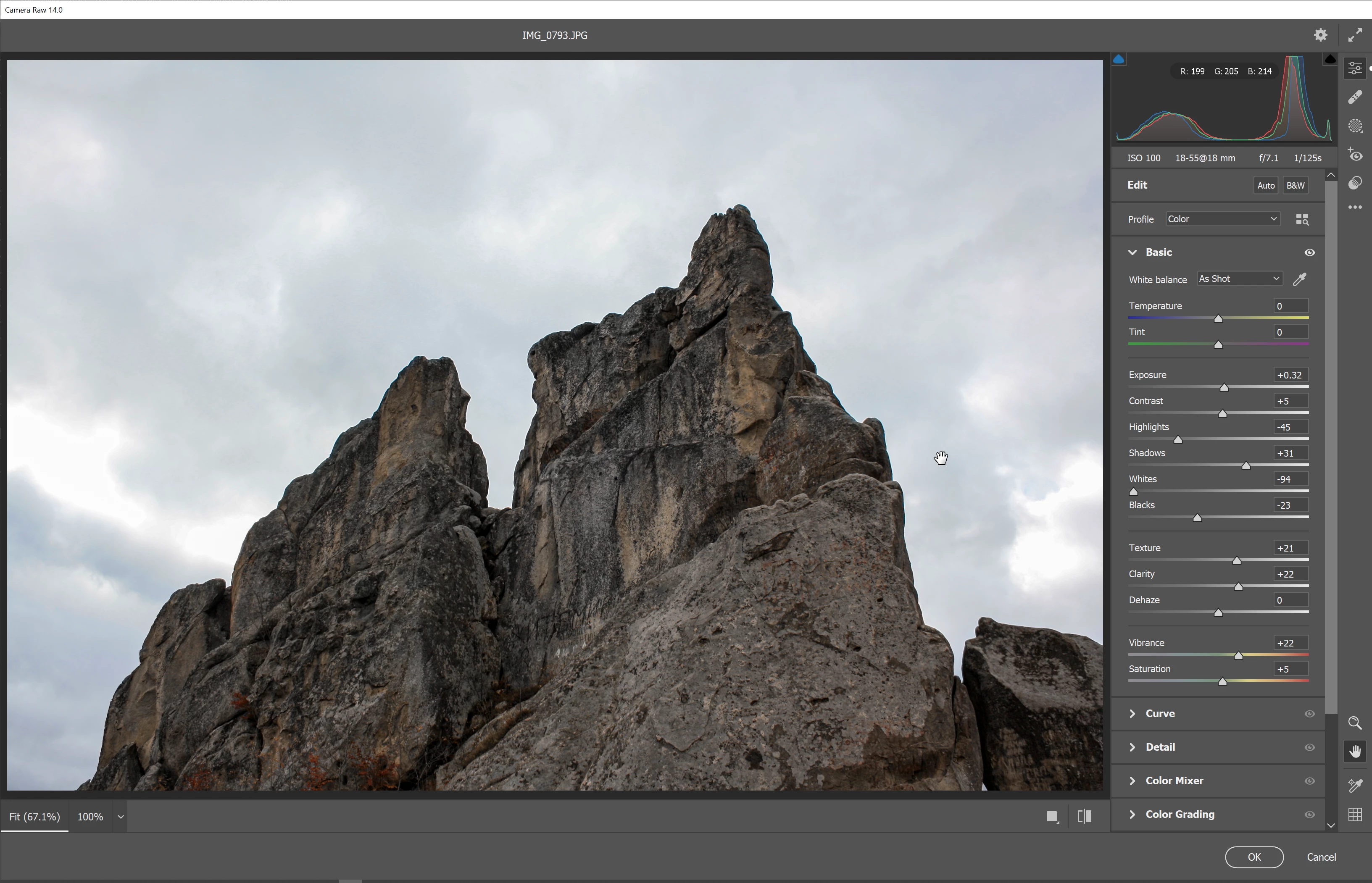Toggle Curve panel visibility eye
The image size is (1372, 883).
tap(1309, 714)
